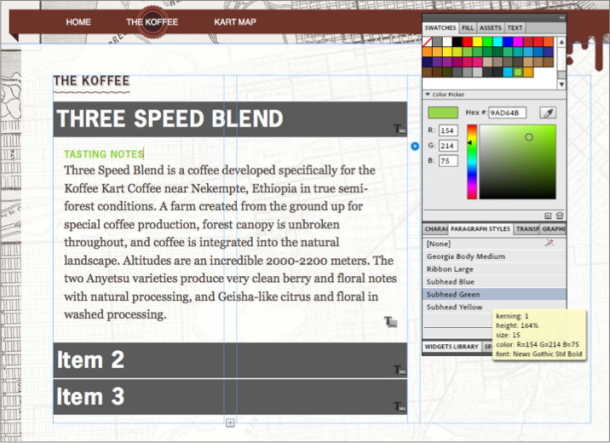Click text frame icon below body paragraph
Viewport: 610px width, 443px height.
[390, 322]
